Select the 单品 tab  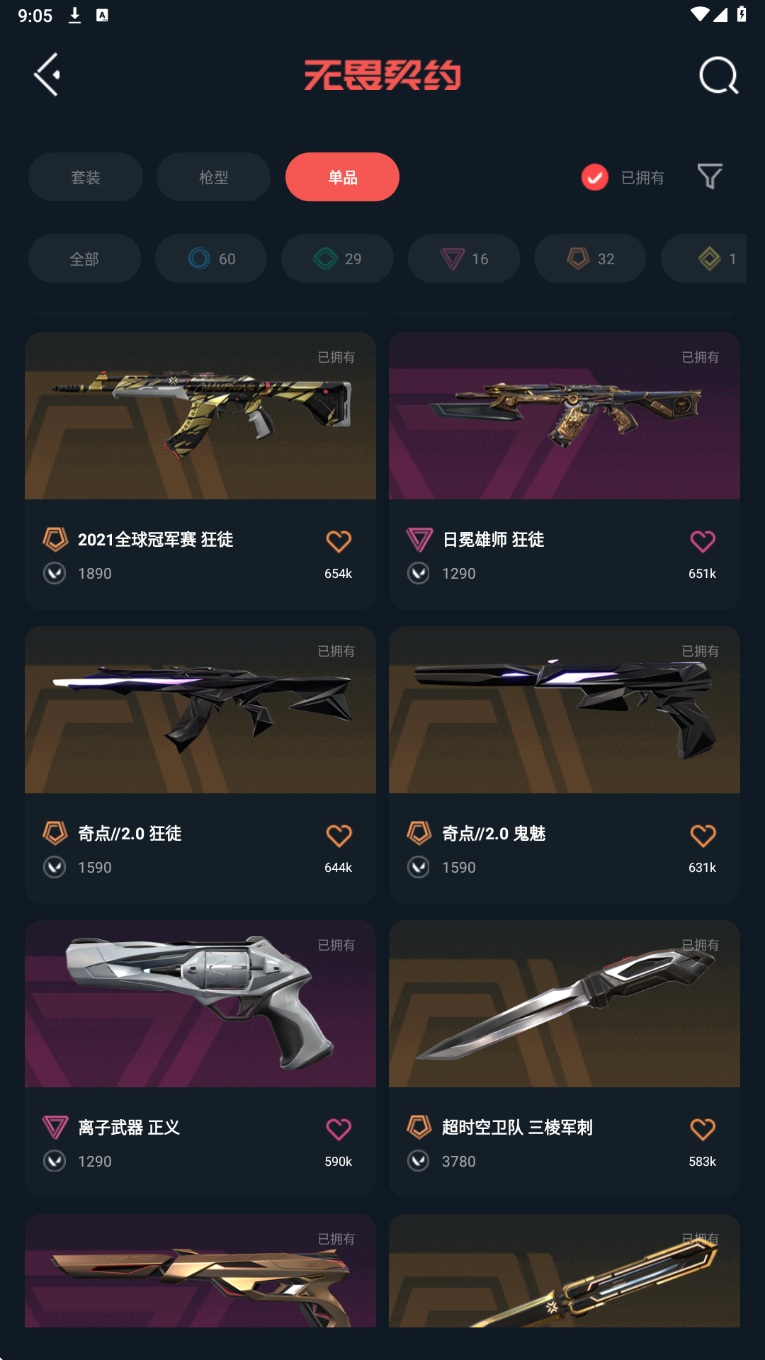342,177
